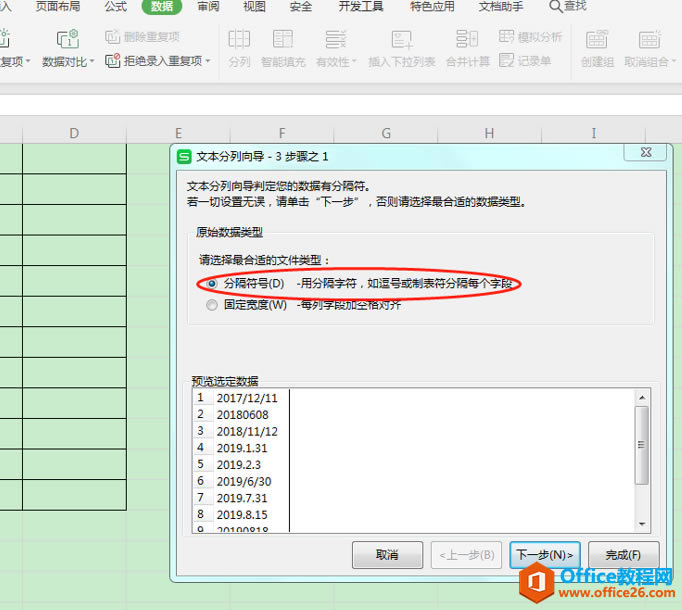Screen dimensions: 682x610
Task: Click the Search (查找) magnifier icon
Action: point(555,7)
